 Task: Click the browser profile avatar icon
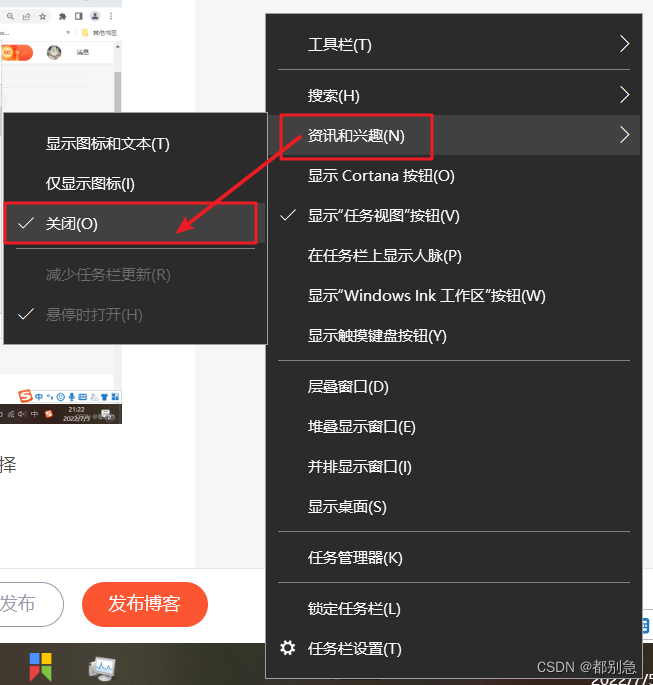click(95, 16)
